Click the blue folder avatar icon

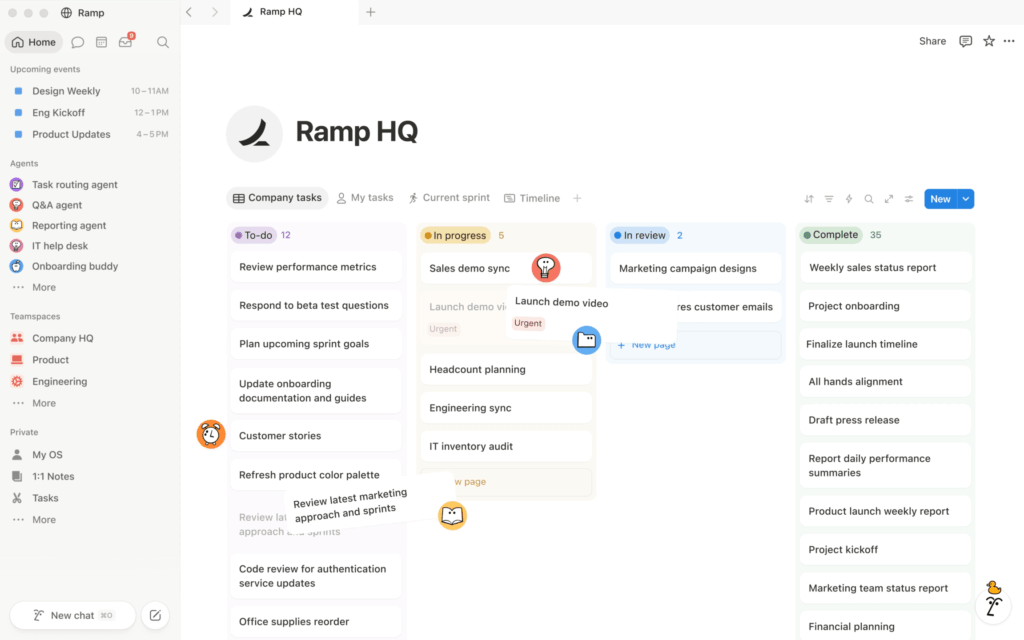pyautogui.click(x=586, y=340)
